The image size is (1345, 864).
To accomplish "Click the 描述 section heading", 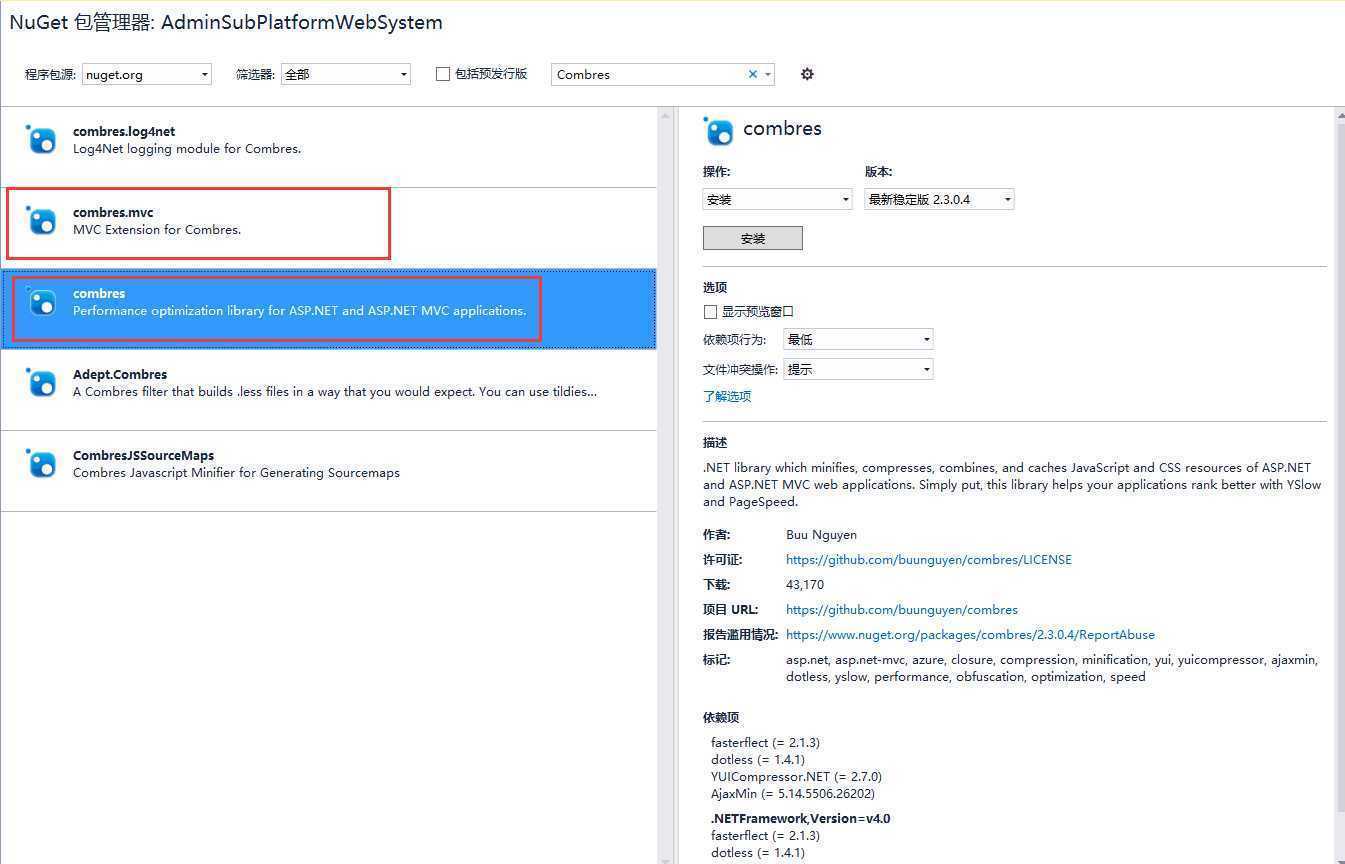I will pyautogui.click(x=715, y=442).
